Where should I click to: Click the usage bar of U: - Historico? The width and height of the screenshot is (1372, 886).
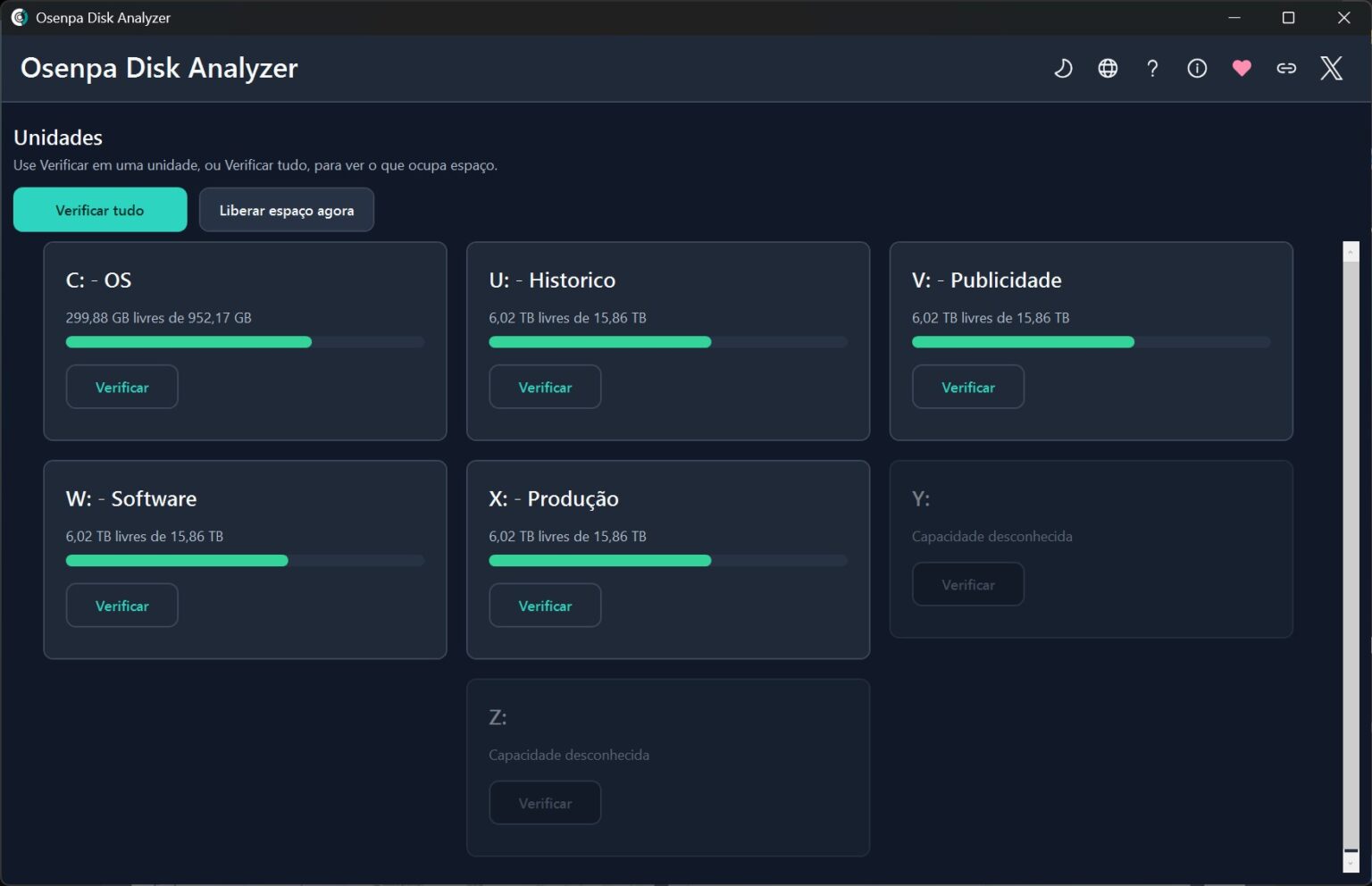[x=668, y=342]
